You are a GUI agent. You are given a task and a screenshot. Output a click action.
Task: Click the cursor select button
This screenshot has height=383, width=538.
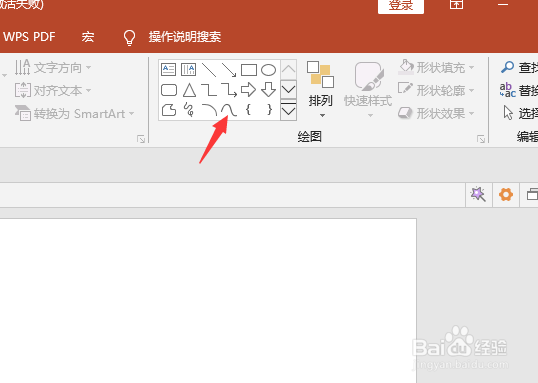coord(508,113)
